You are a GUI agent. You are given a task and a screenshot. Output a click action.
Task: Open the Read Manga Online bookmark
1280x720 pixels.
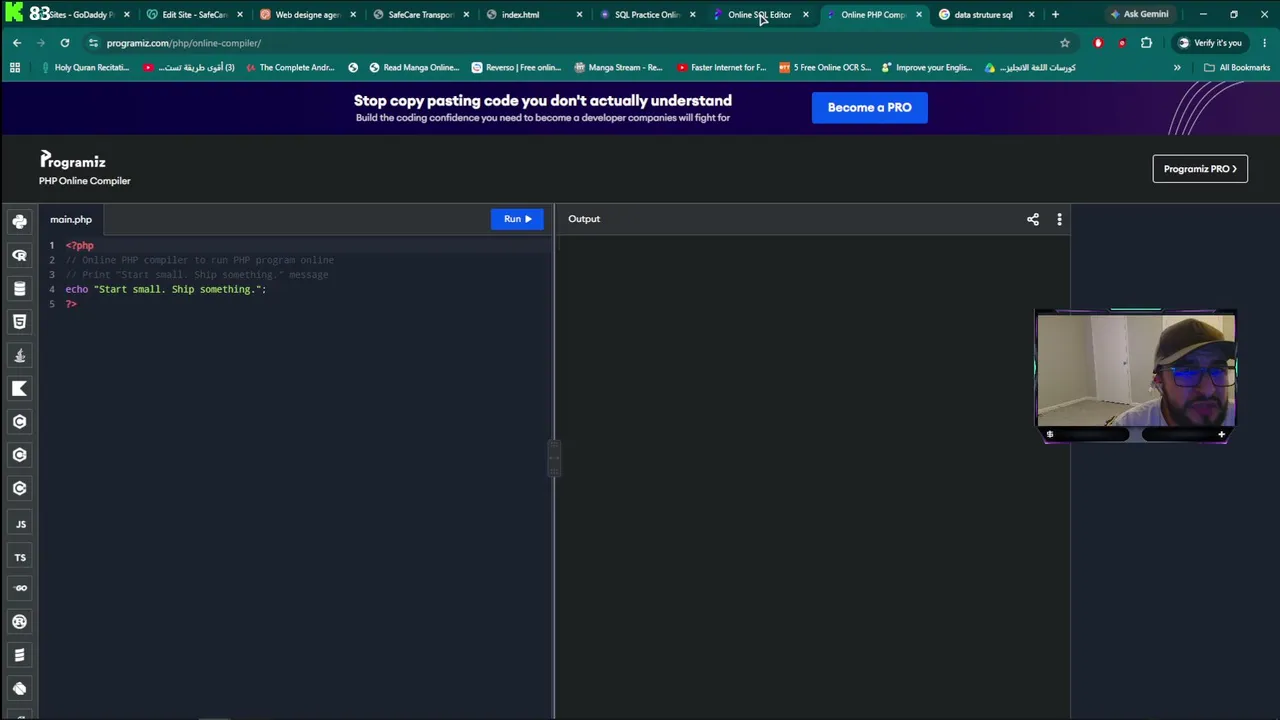tap(413, 68)
